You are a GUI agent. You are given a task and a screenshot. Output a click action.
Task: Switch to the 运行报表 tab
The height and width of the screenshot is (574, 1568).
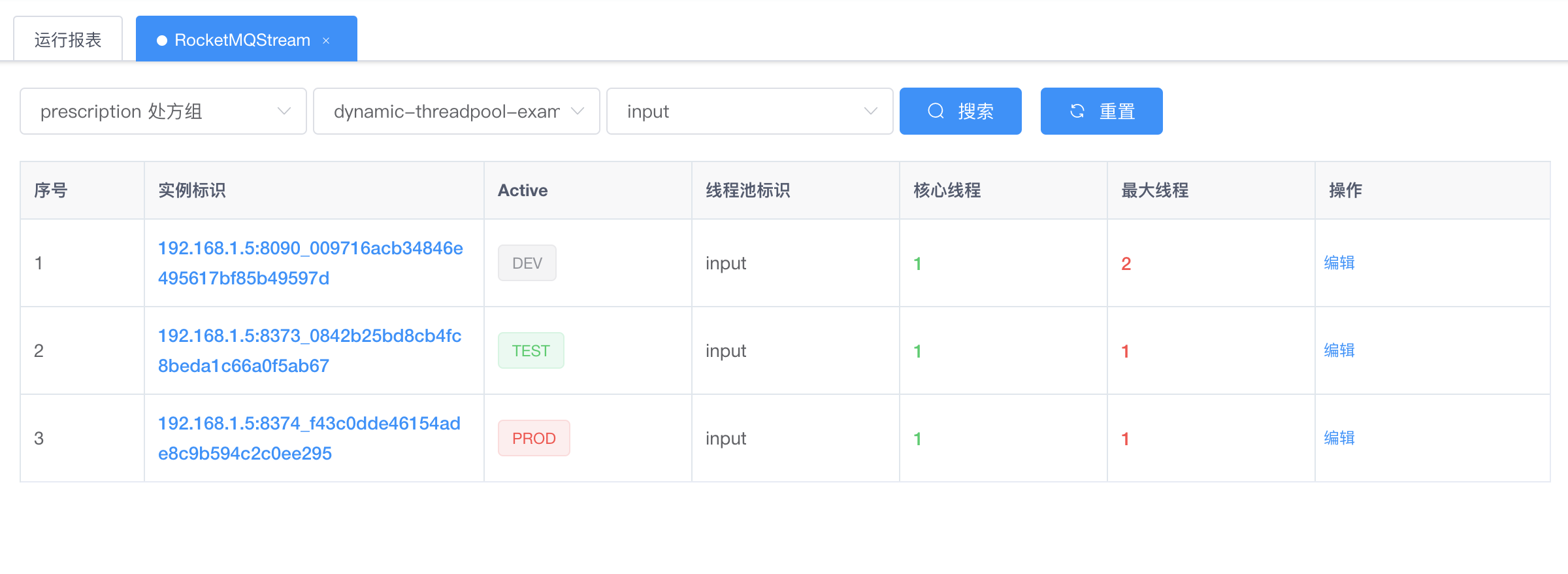(x=68, y=39)
